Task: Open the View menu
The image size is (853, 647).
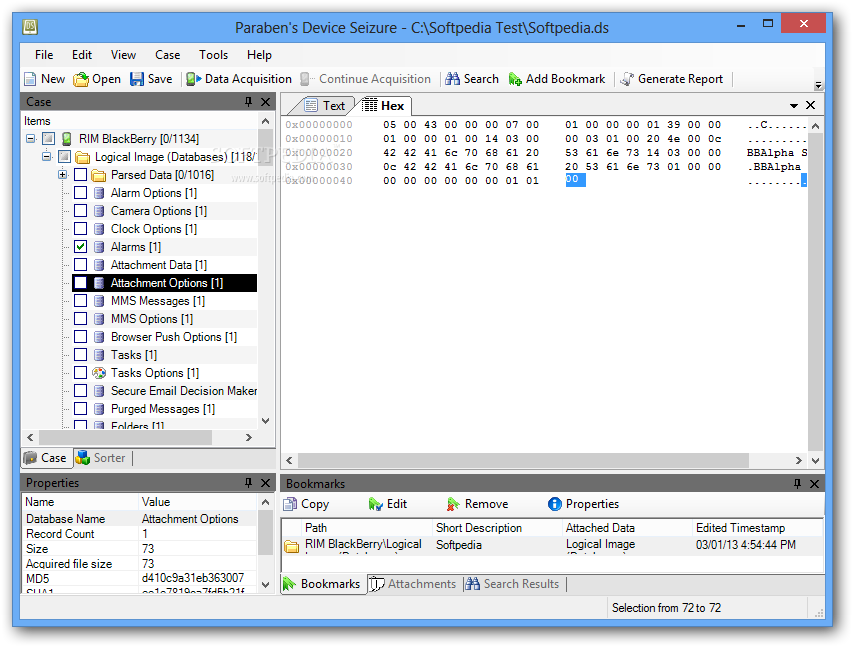Action: point(123,55)
